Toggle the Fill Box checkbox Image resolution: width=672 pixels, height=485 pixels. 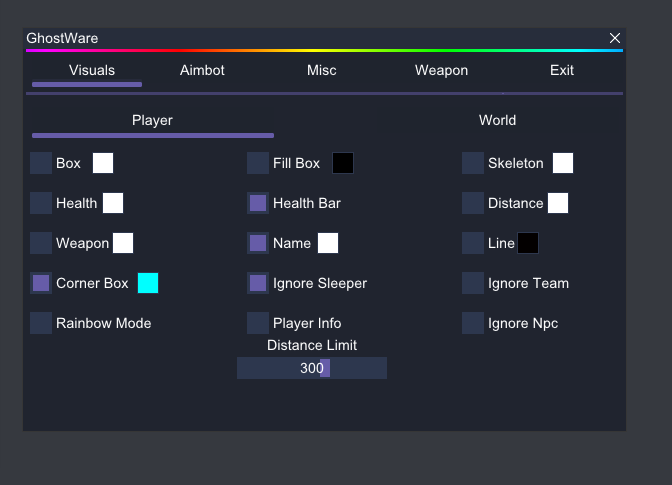[258, 163]
